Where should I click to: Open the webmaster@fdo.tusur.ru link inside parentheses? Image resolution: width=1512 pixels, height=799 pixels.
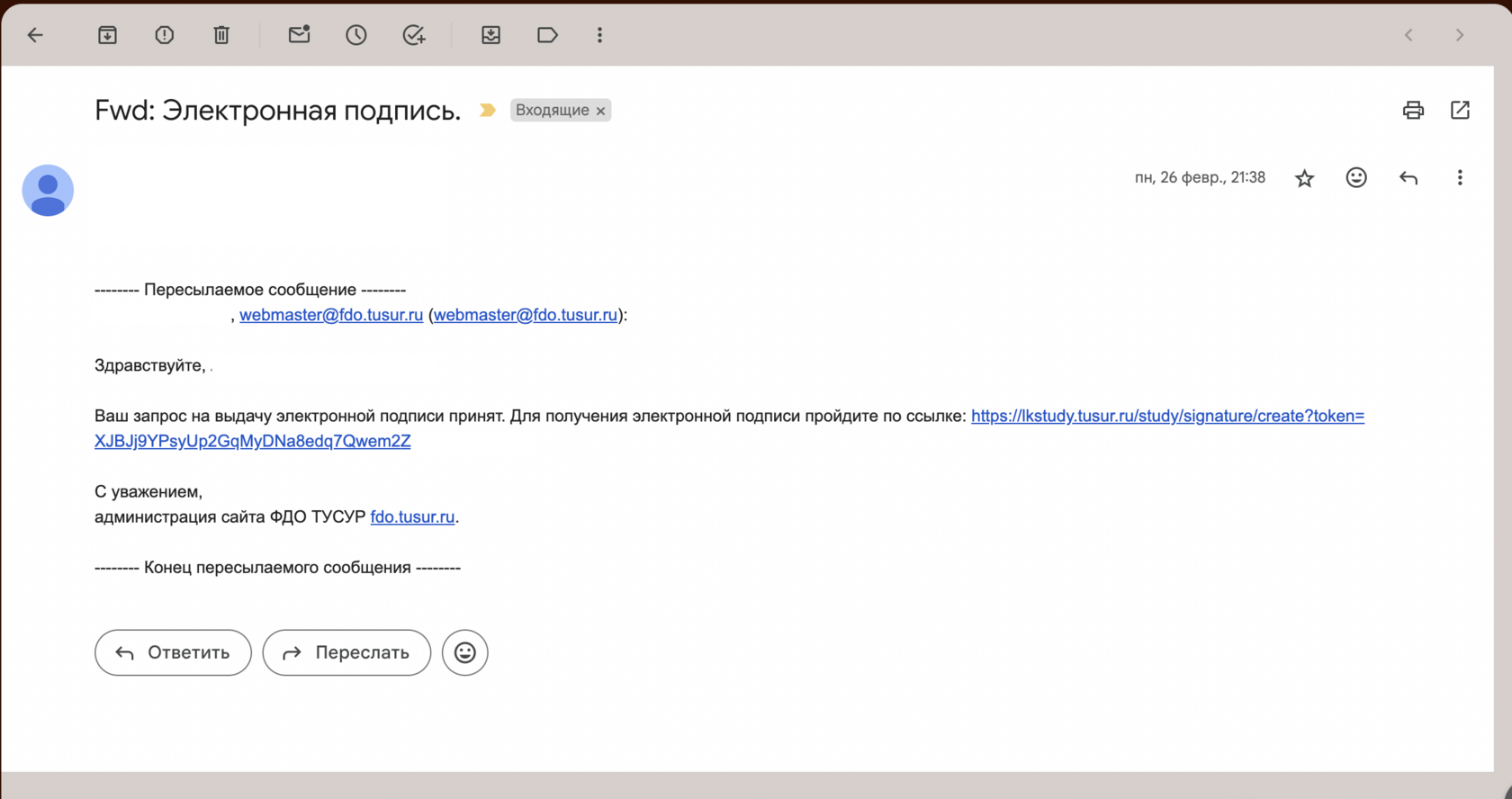point(526,315)
